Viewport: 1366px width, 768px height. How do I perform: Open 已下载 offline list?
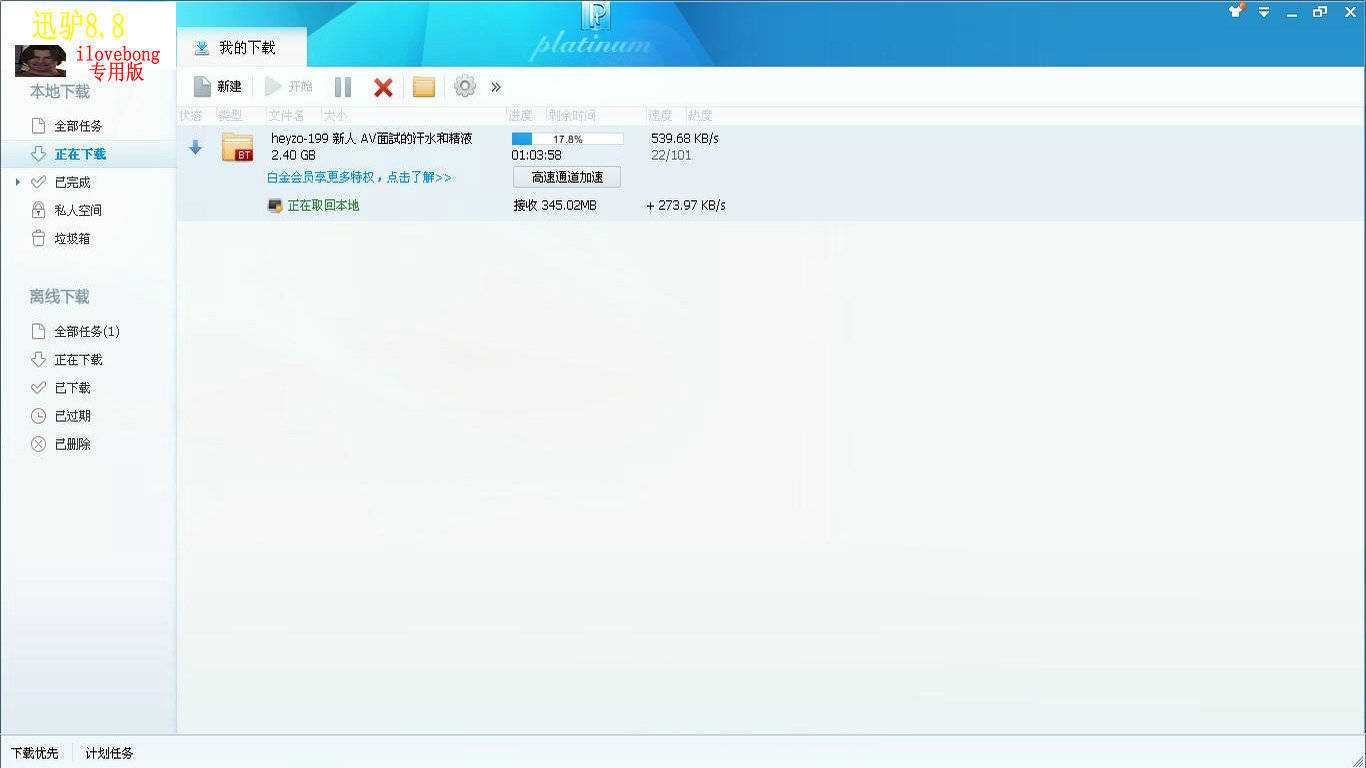pos(72,387)
